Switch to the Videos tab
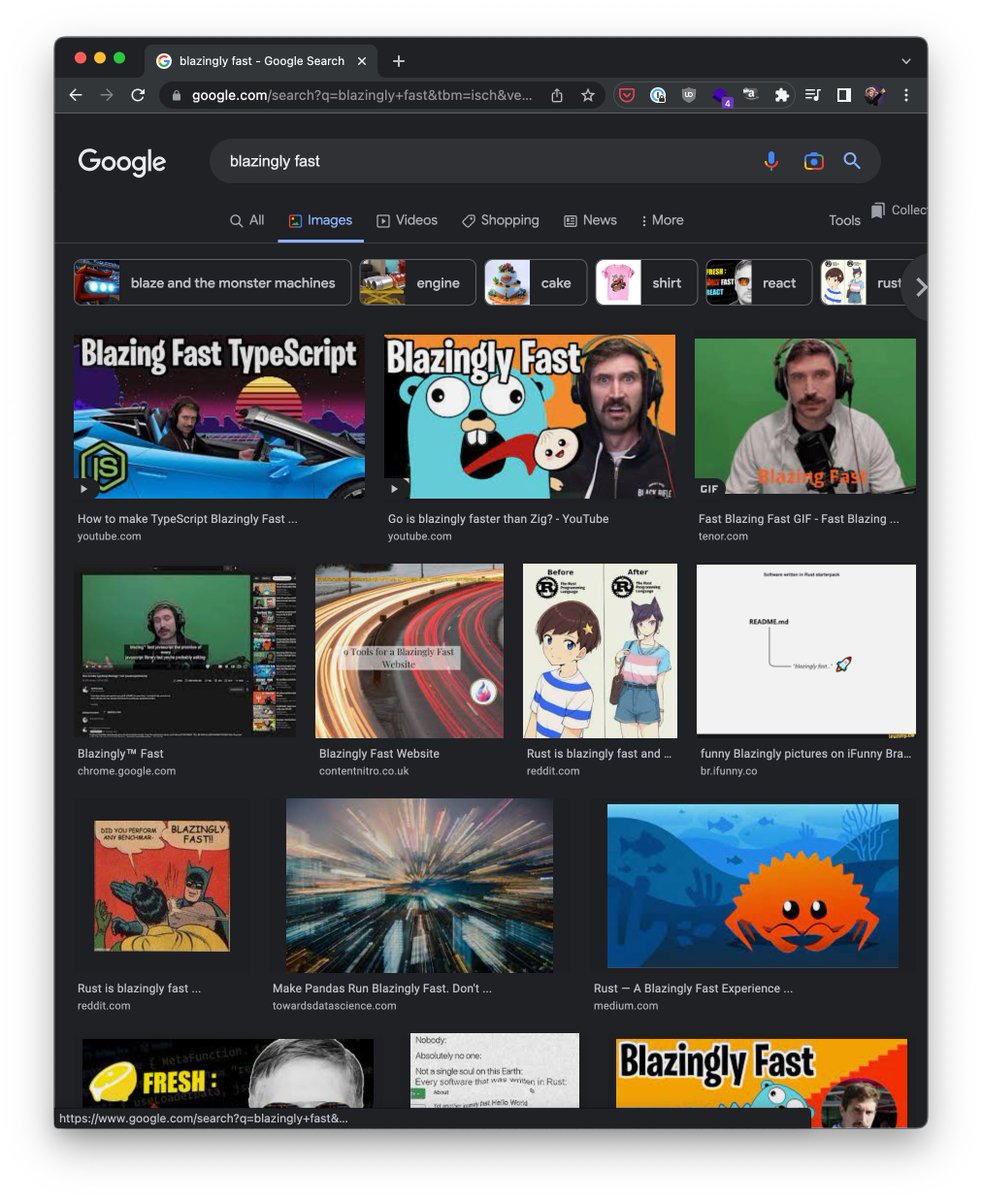 click(x=407, y=220)
